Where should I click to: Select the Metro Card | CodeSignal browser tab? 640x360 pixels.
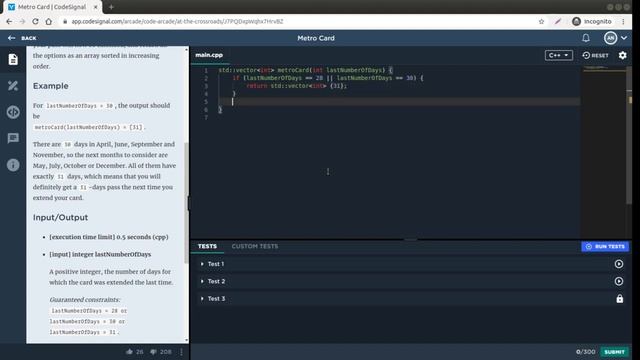(x=52, y=7)
